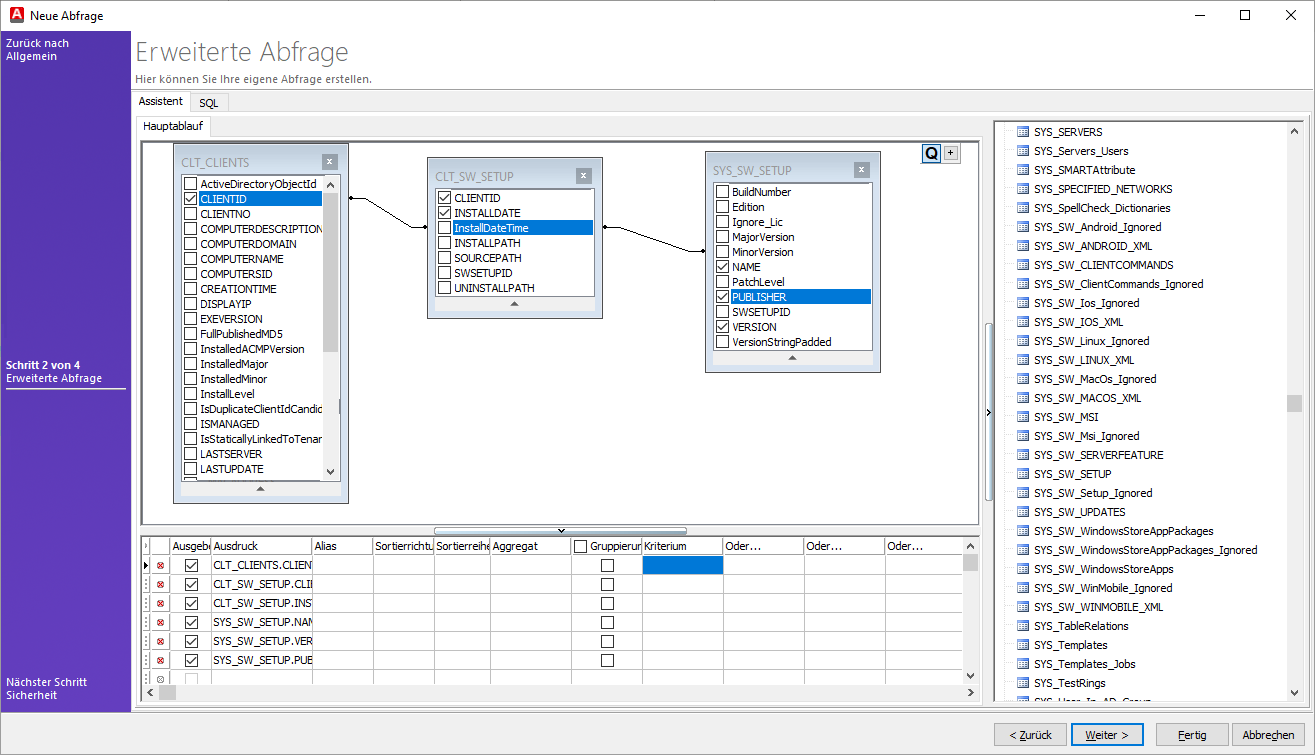Viewport: 1315px width, 755px height.
Task: Toggle the Gruppierung header checkbox
Action: coord(581,547)
